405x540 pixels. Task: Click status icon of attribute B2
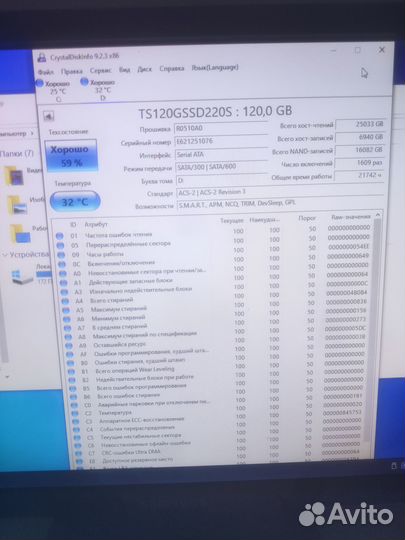click(x=72, y=380)
